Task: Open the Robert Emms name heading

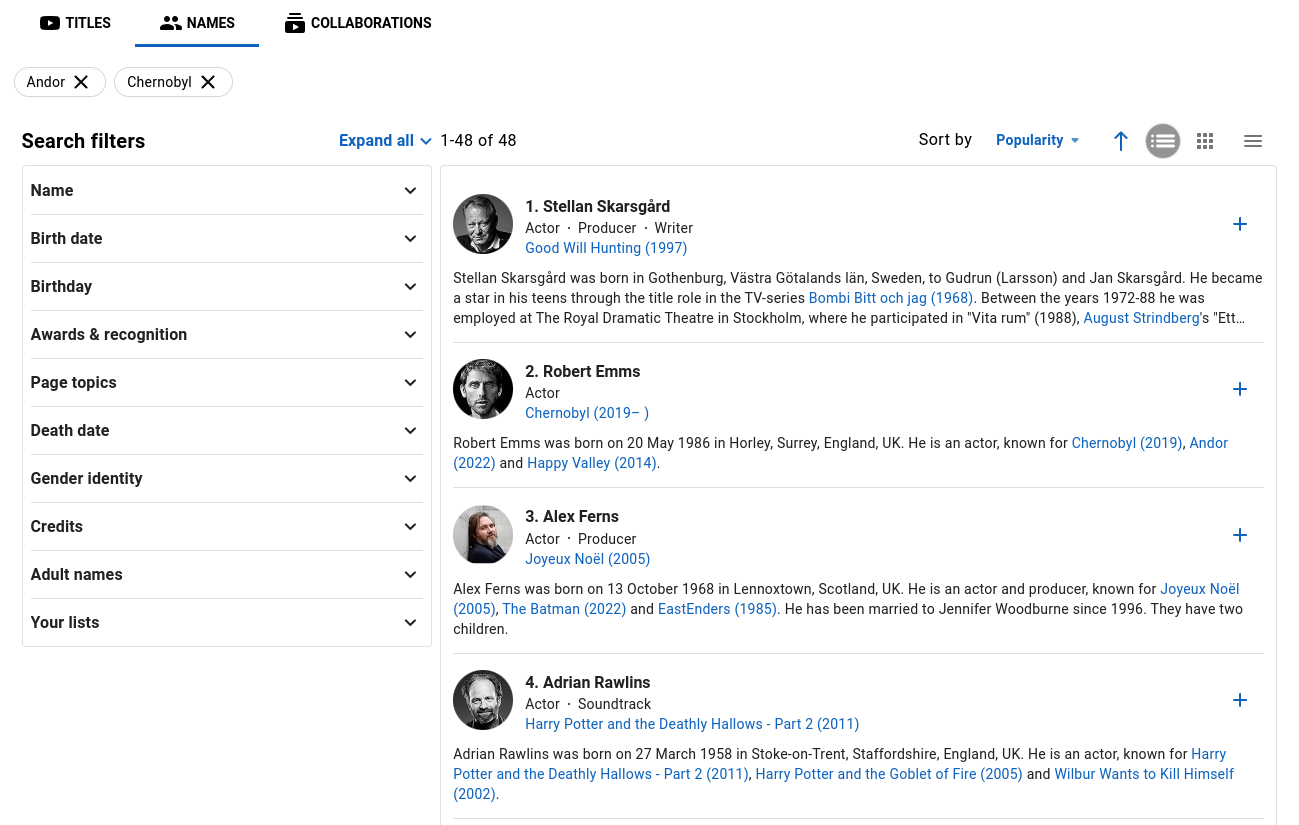Action: coord(583,371)
